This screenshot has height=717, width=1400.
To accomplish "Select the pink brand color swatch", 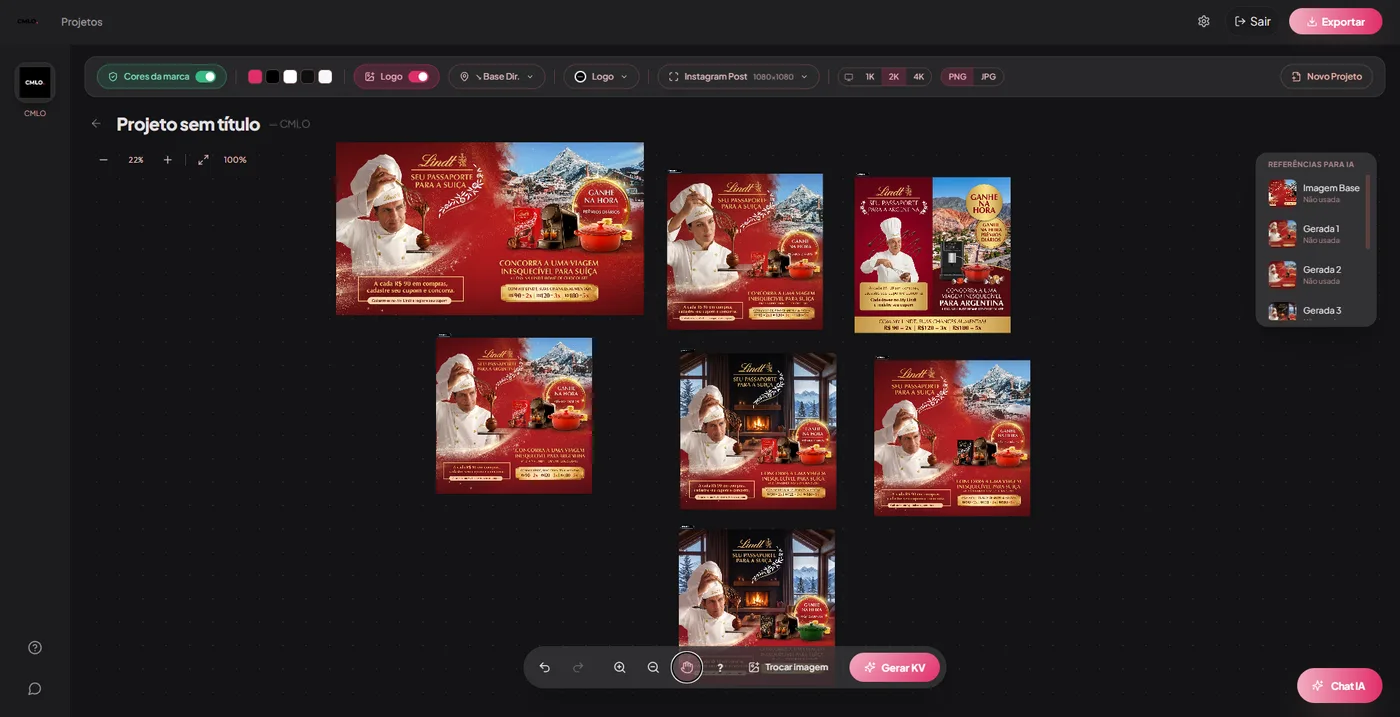I will (x=255, y=77).
